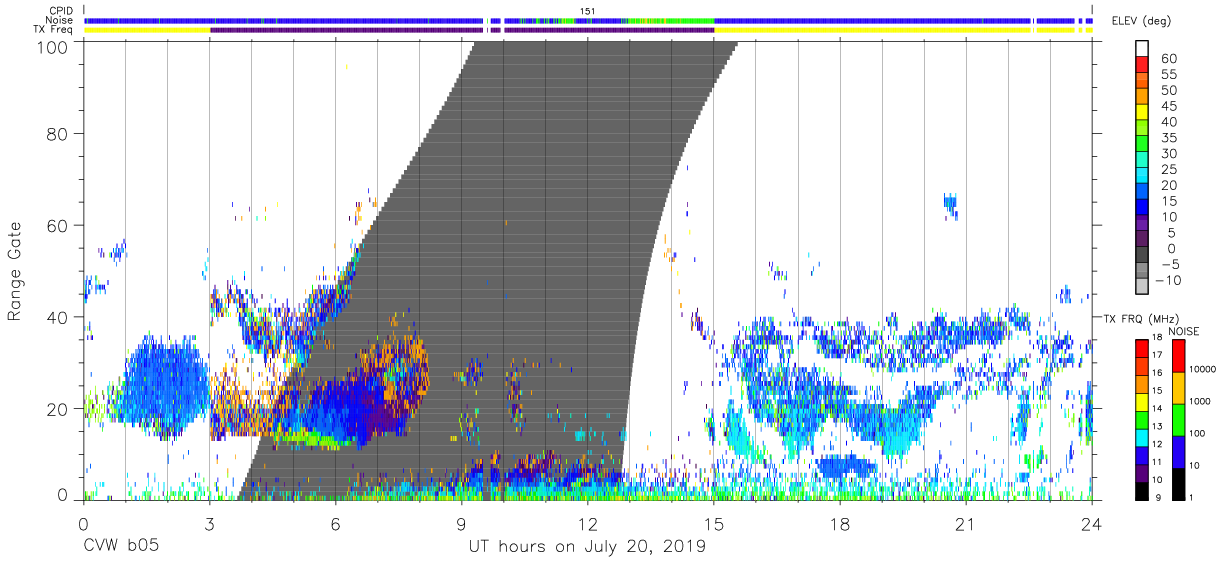Click the purple segment of the TX Freq strip
The image size is (1228, 567).
(x=461, y=30)
